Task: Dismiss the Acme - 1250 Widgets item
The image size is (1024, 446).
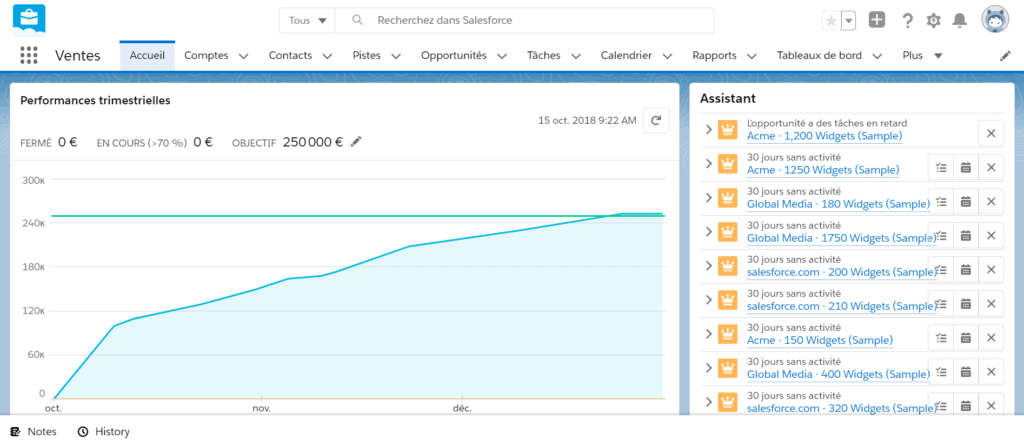Action: click(991, 167)
